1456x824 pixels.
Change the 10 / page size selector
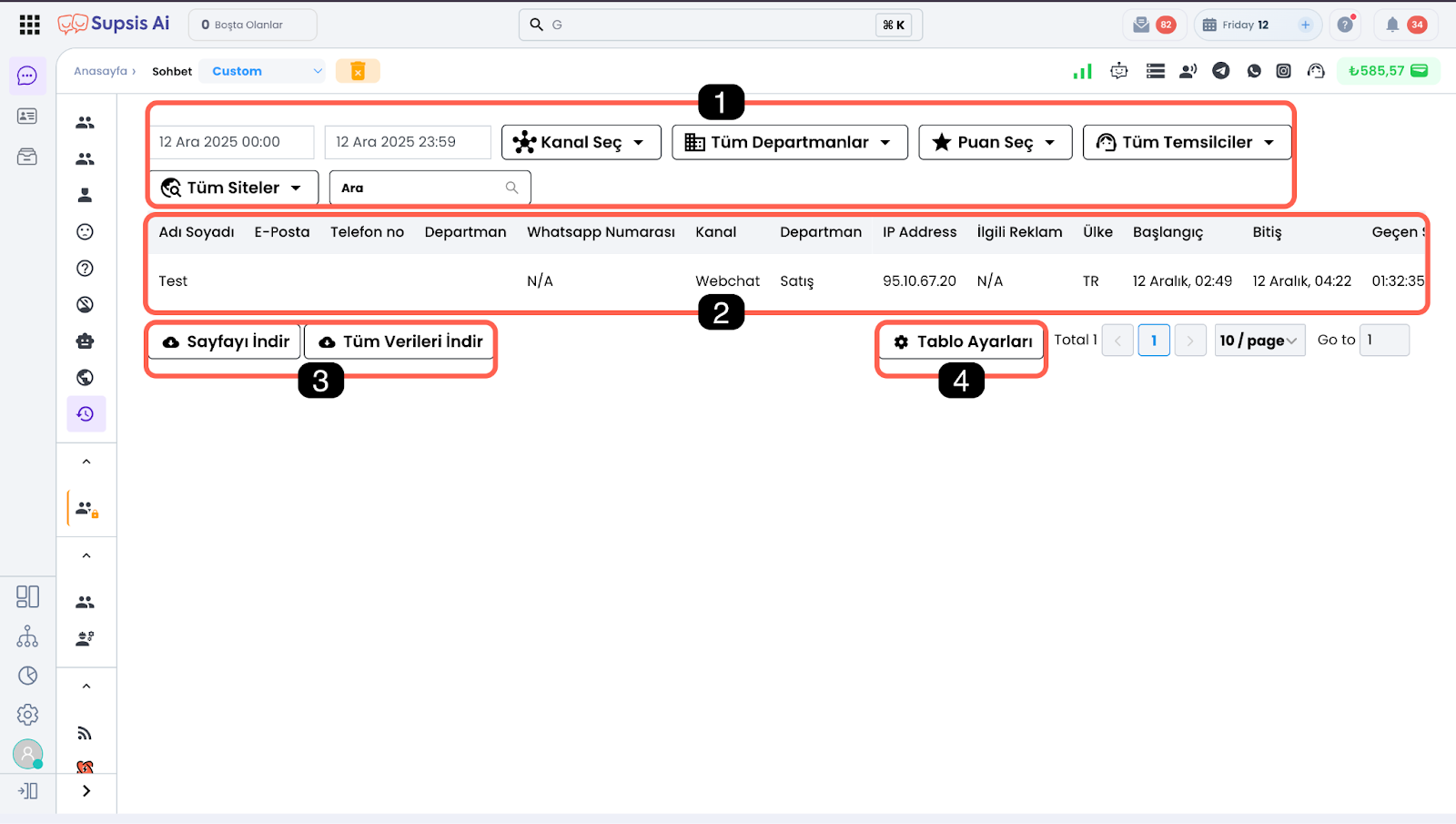point(1259,341)
